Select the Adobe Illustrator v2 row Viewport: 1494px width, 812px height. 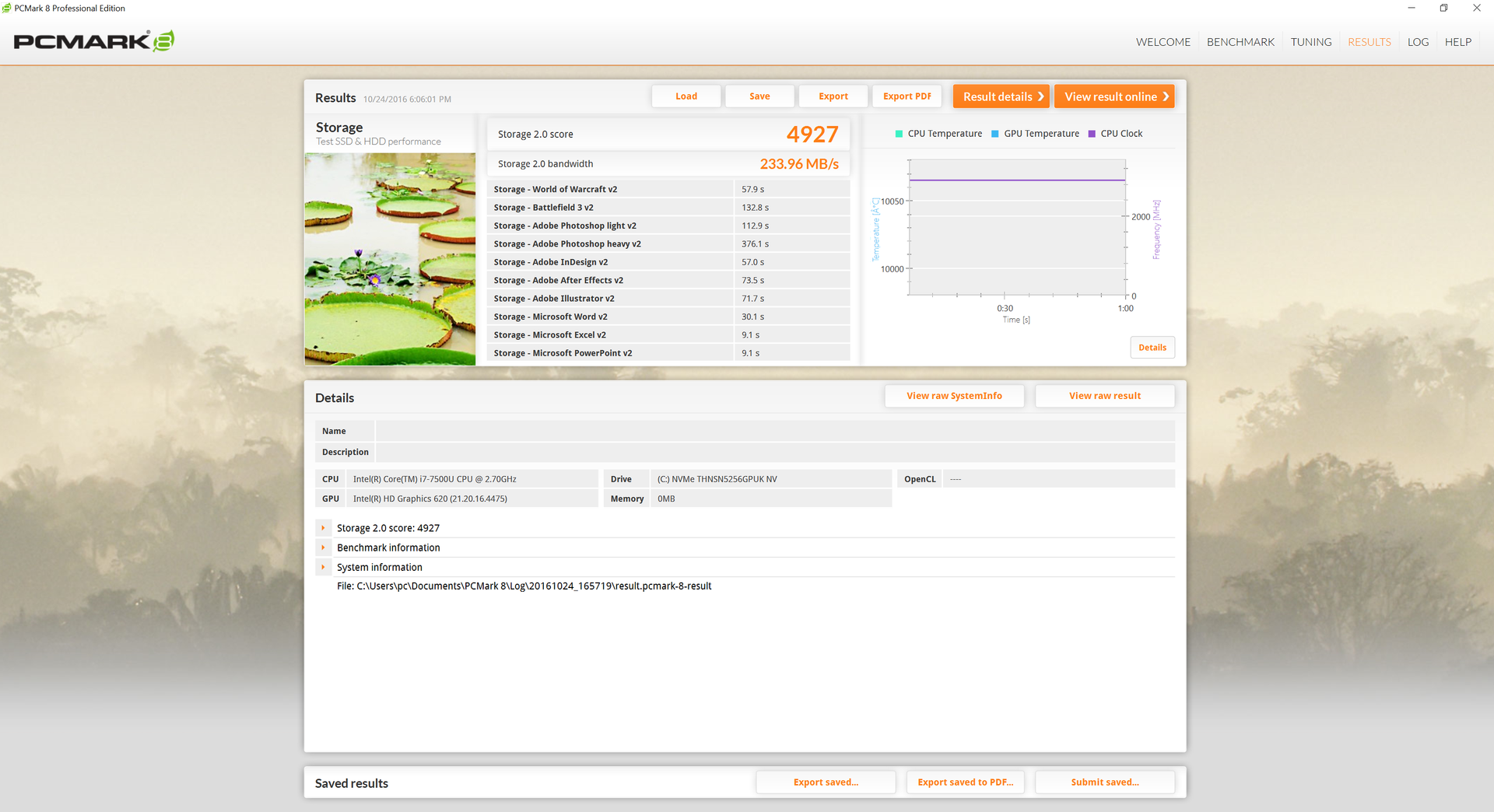coord(668,299)
